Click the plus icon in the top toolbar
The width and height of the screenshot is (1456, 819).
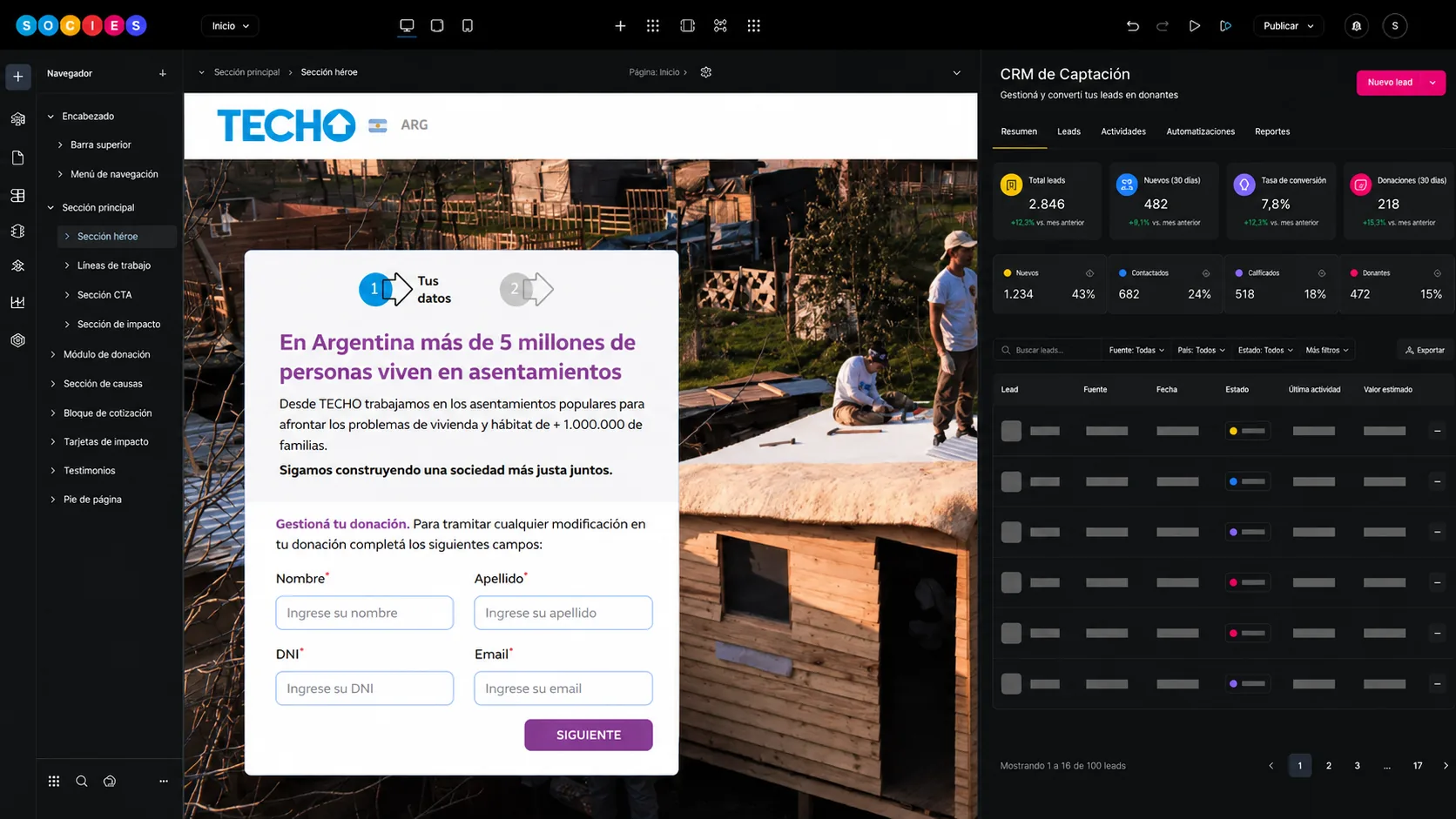620,26
